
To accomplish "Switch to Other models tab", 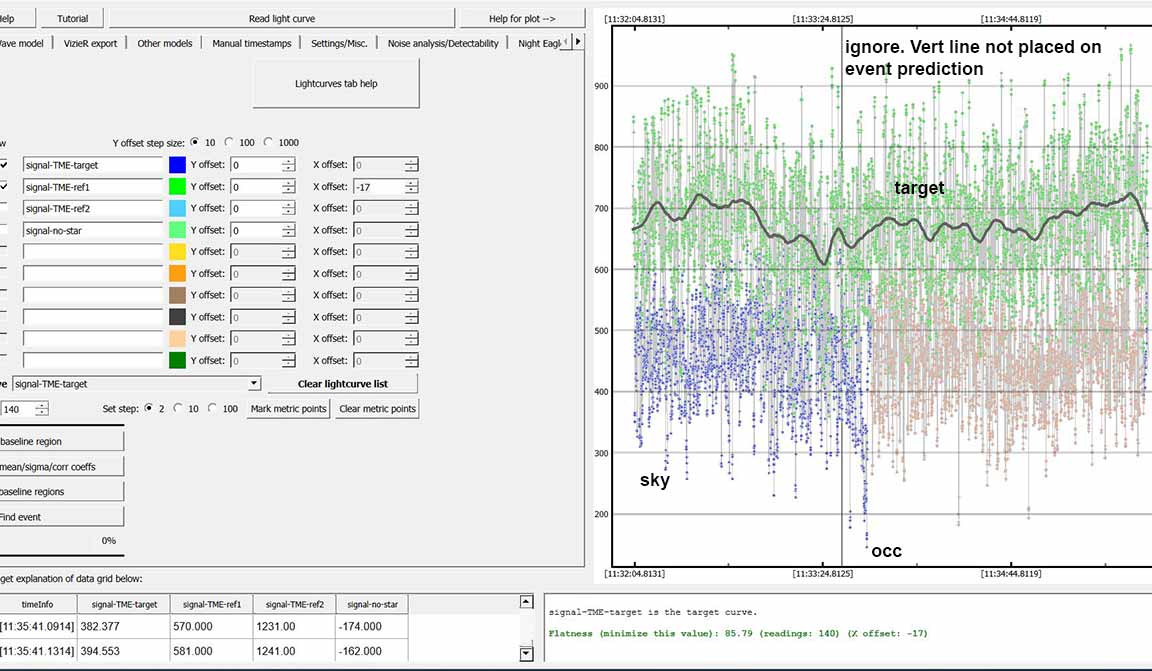I will tap(165, 43).
